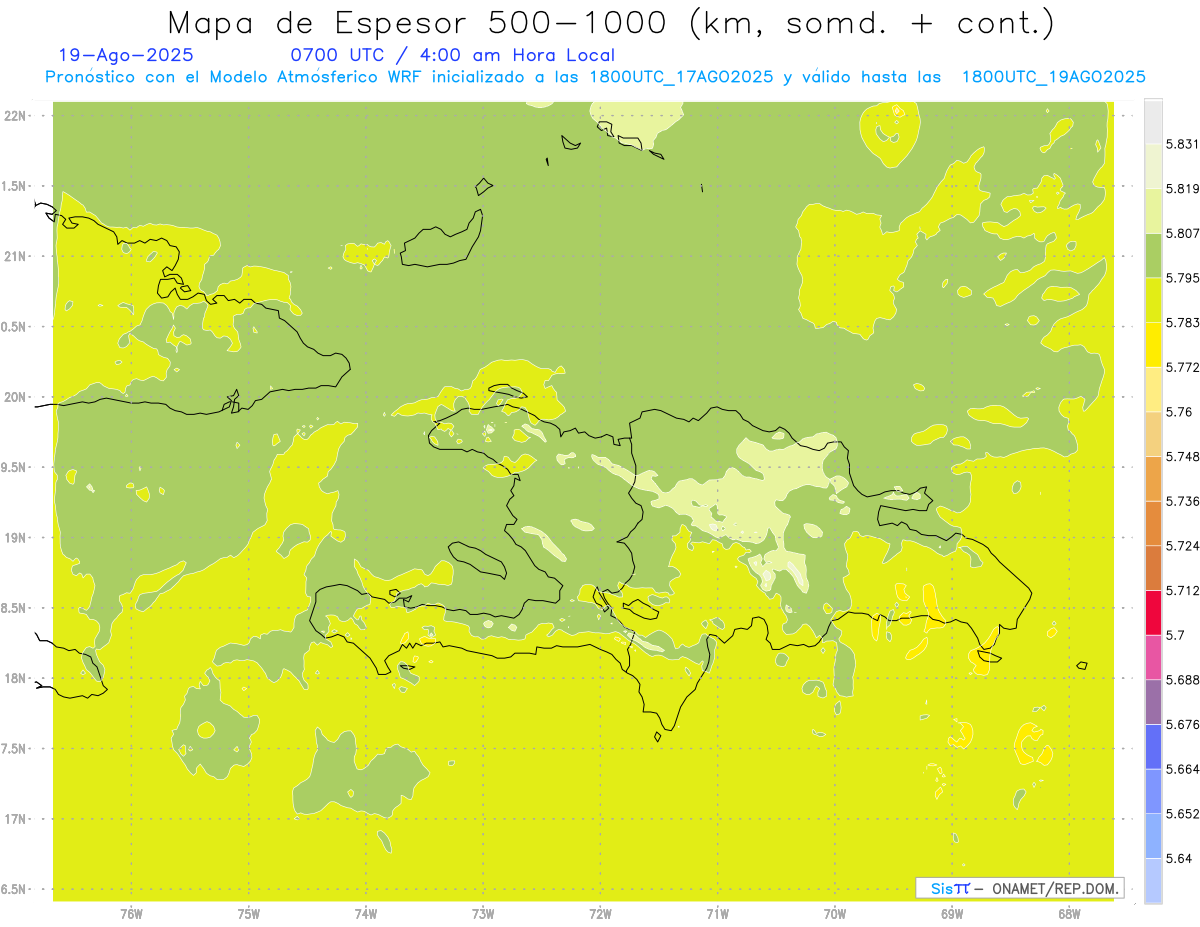The width and height of the screenshot is (1200, 927).
Task: Click the colorbar value 5.819
Action: 1182,189
